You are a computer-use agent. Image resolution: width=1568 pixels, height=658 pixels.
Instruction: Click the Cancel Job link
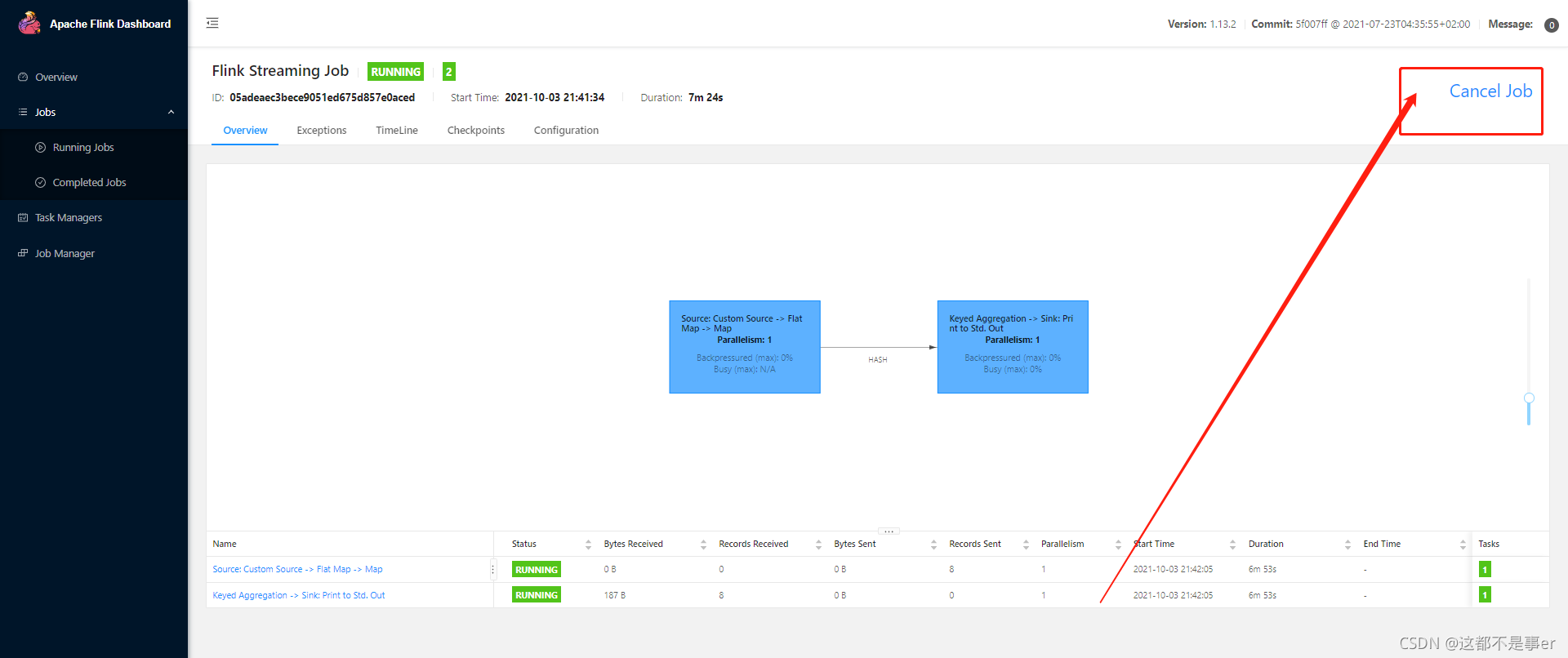click(x=1490, y=91)
